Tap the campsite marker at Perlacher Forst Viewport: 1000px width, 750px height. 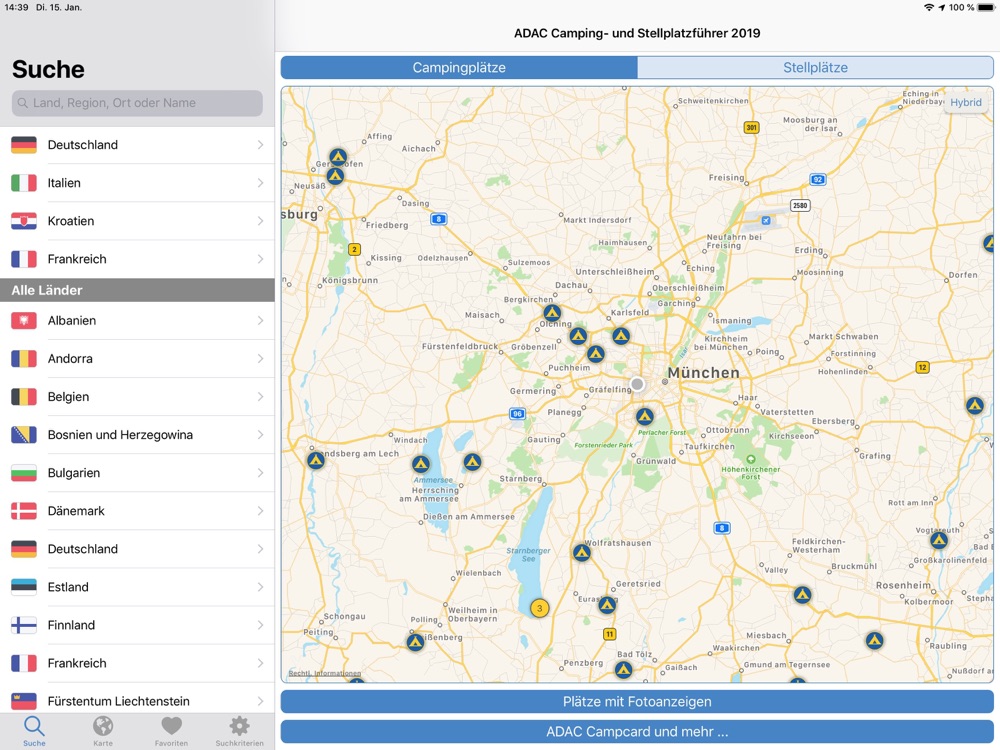click(x=645, y=416)
